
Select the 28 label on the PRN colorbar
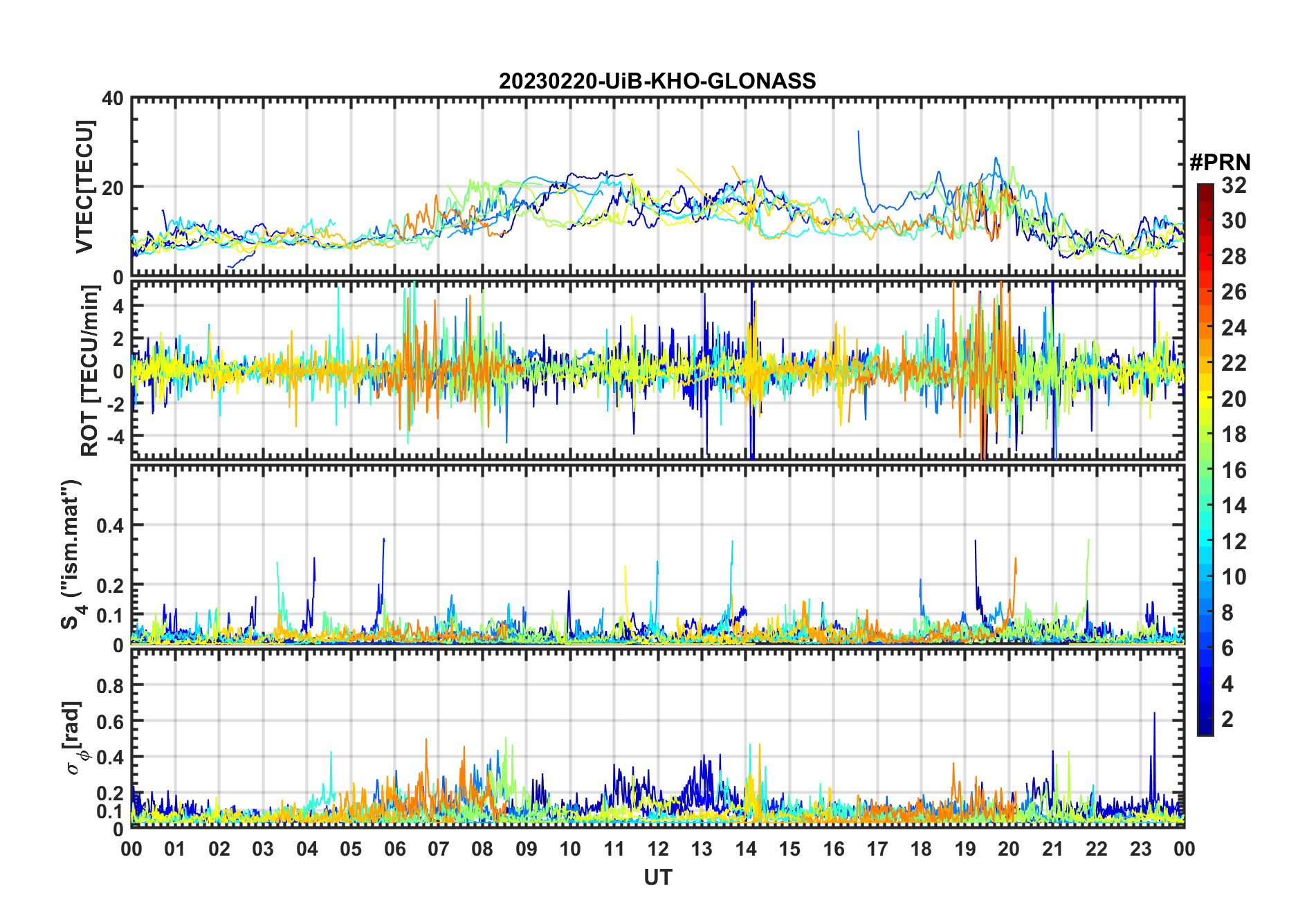pyautogui.click(x=1234, y=257)
